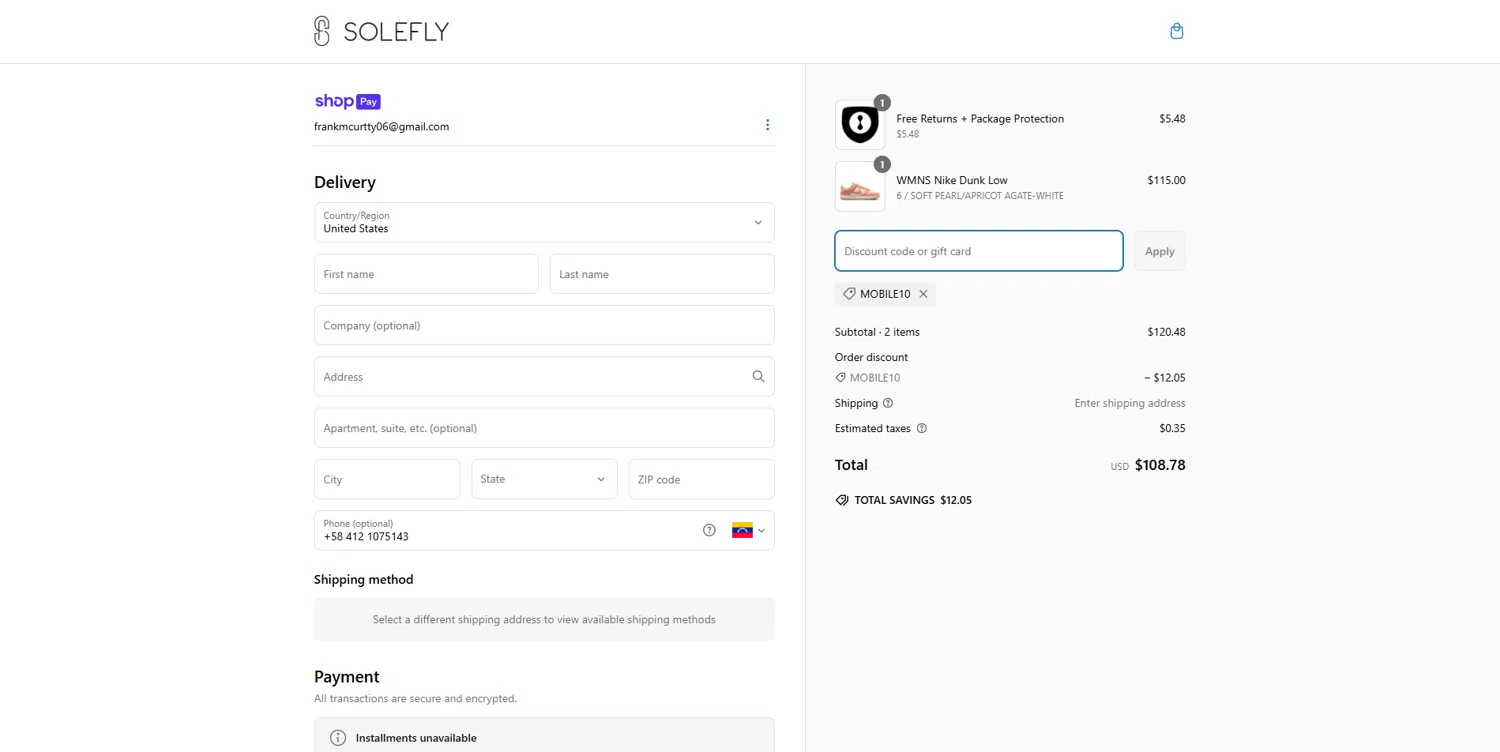Image resolution: width=1500 pixels, height=752 pixels.
Task: Click the $108.78 total amount
Action: pyautogui.click(x=1160, y=465)
